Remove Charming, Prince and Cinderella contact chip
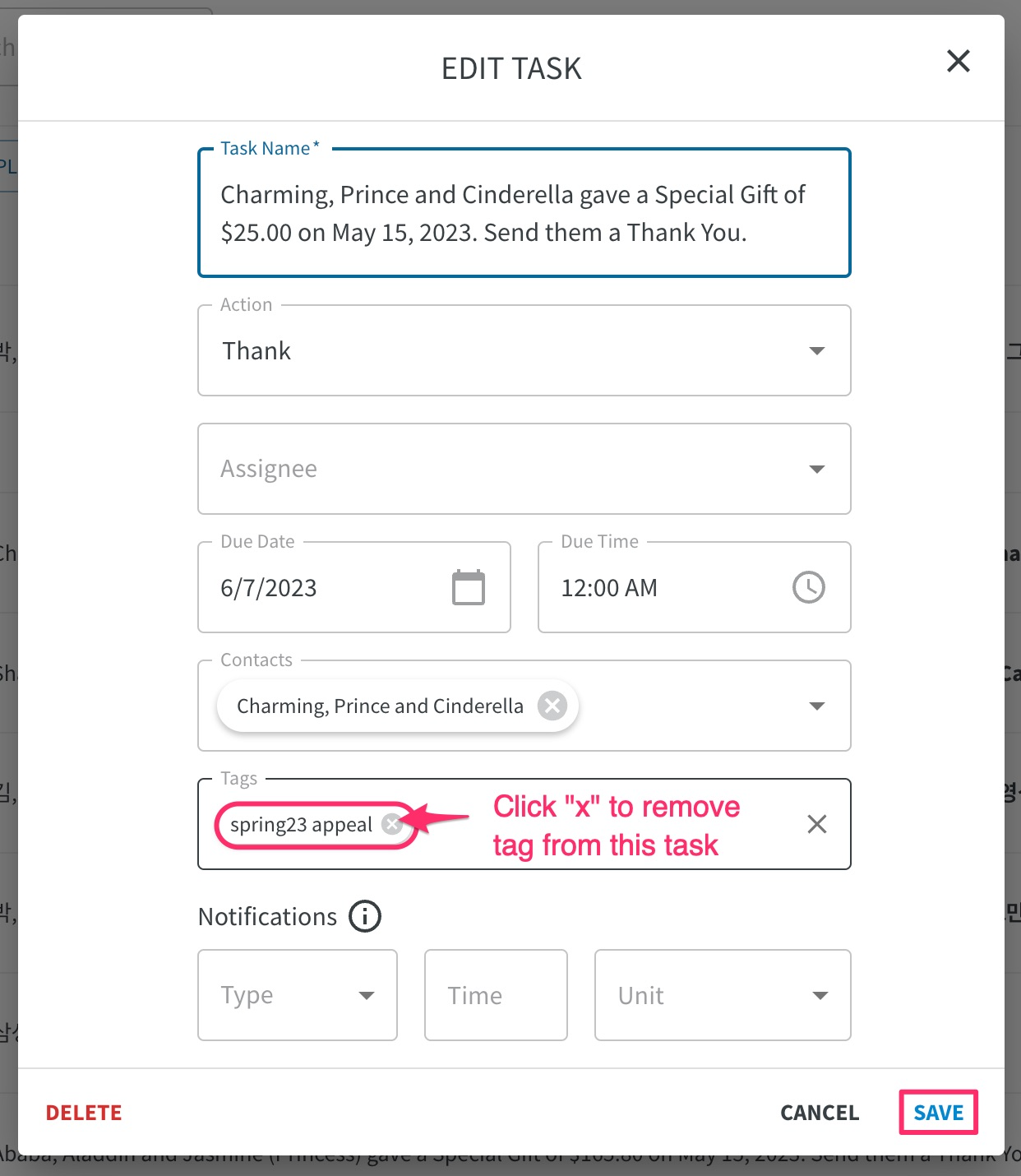 point(552,706)
